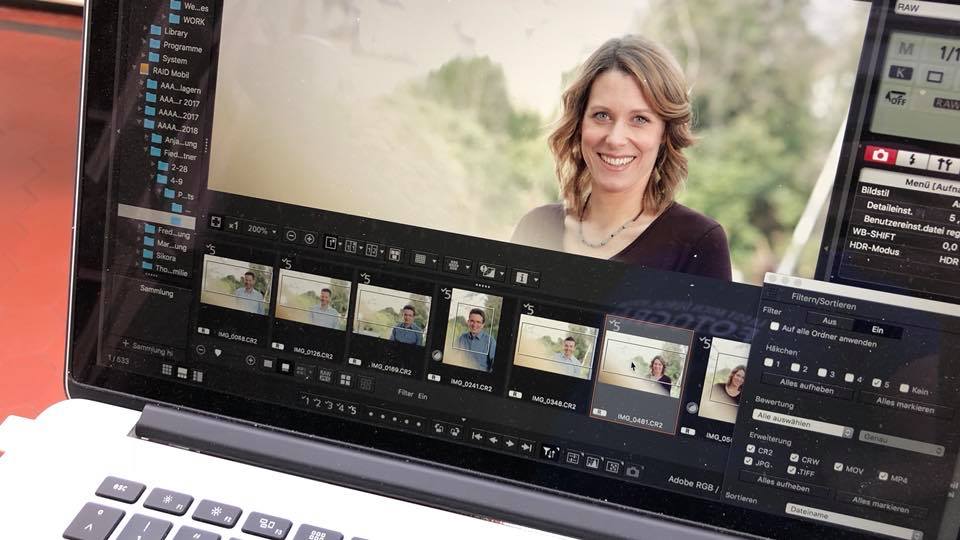960x540 pixels.
Task: Click the plus zoom-in icon beside 200%
Action: click(x=310, y=239)
